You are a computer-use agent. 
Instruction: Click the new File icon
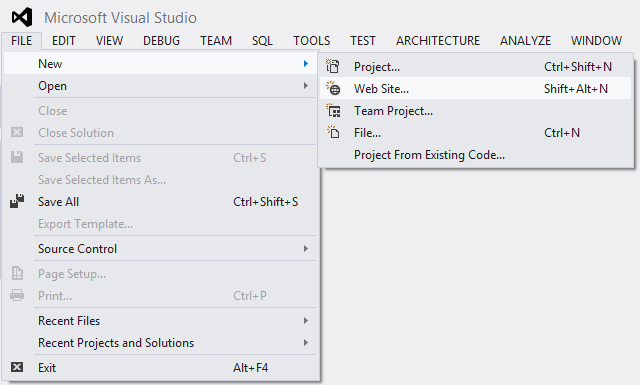(x=333, y=132)
